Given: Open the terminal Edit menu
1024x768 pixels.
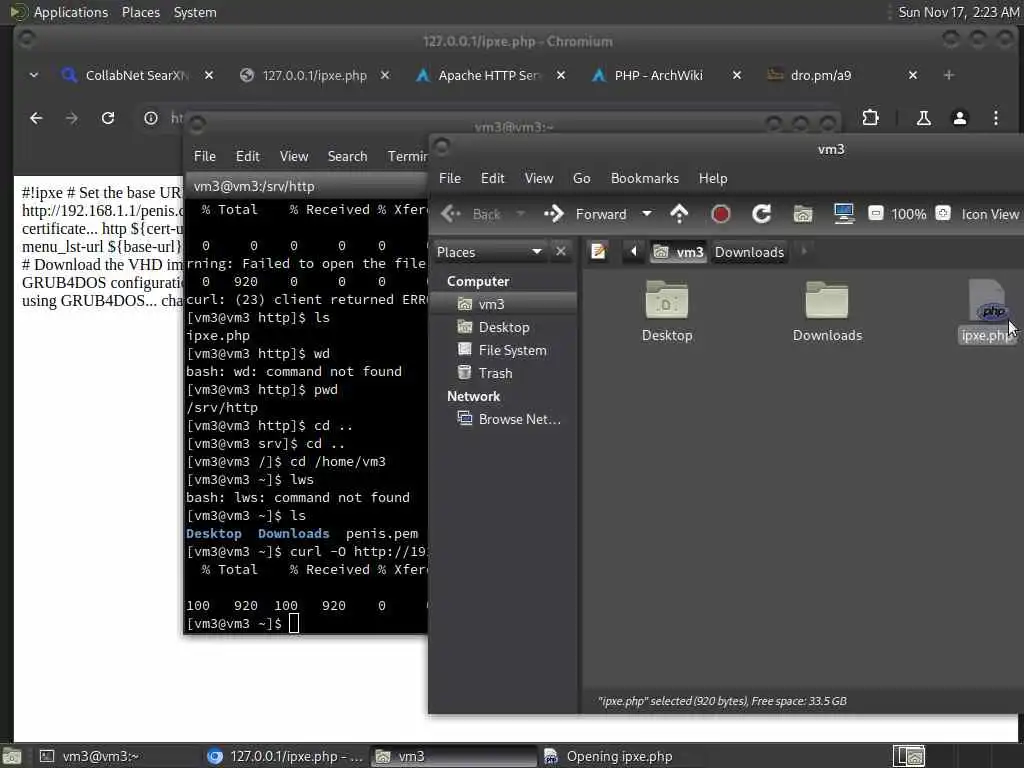Looking at the screenshot, I should pos(248,156).
